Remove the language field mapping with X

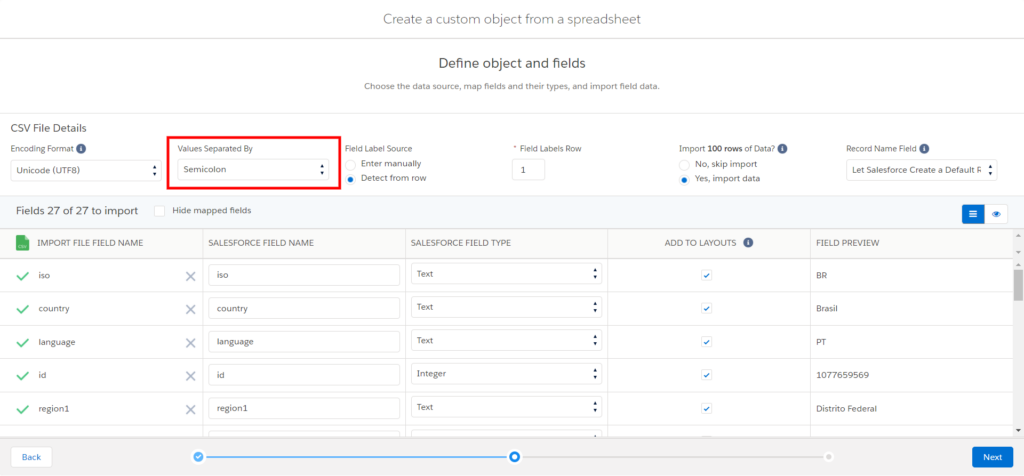(x=191, y=343)
